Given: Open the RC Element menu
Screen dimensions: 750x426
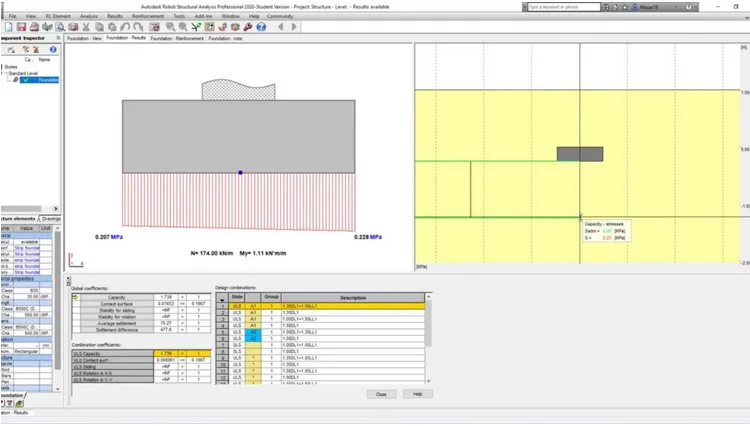Looking at the screenshot, I should (58, 16).
